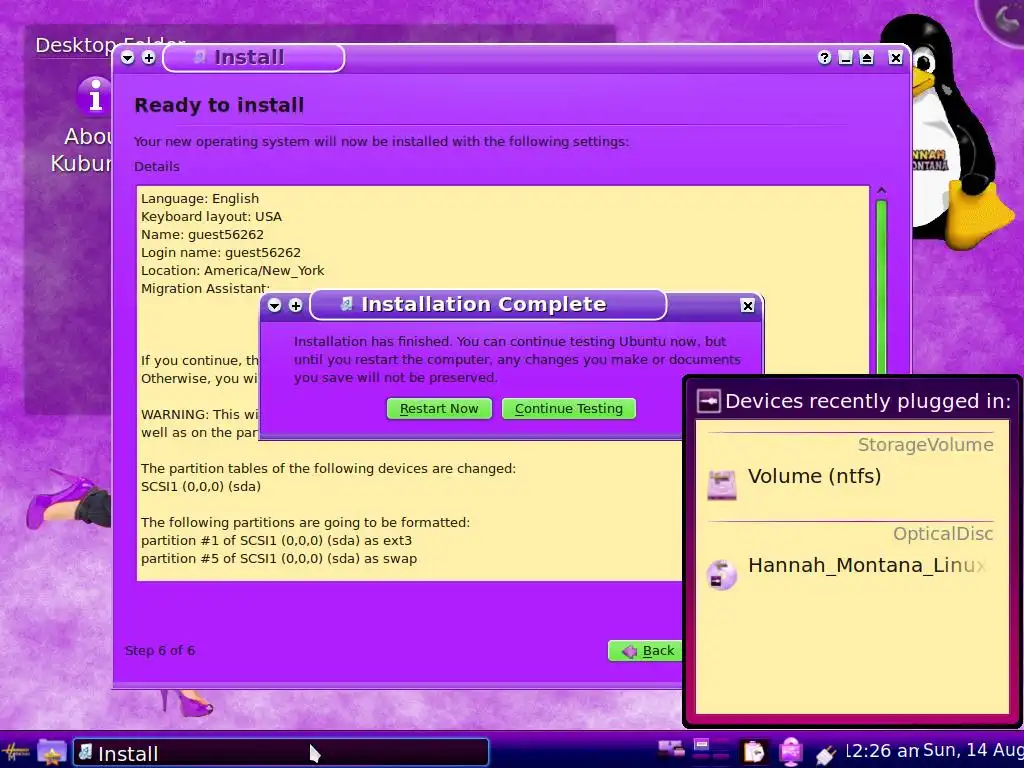Click Restart Now in the Installation Complete dialog
The image size is (1024, 768).
(439, 409)
